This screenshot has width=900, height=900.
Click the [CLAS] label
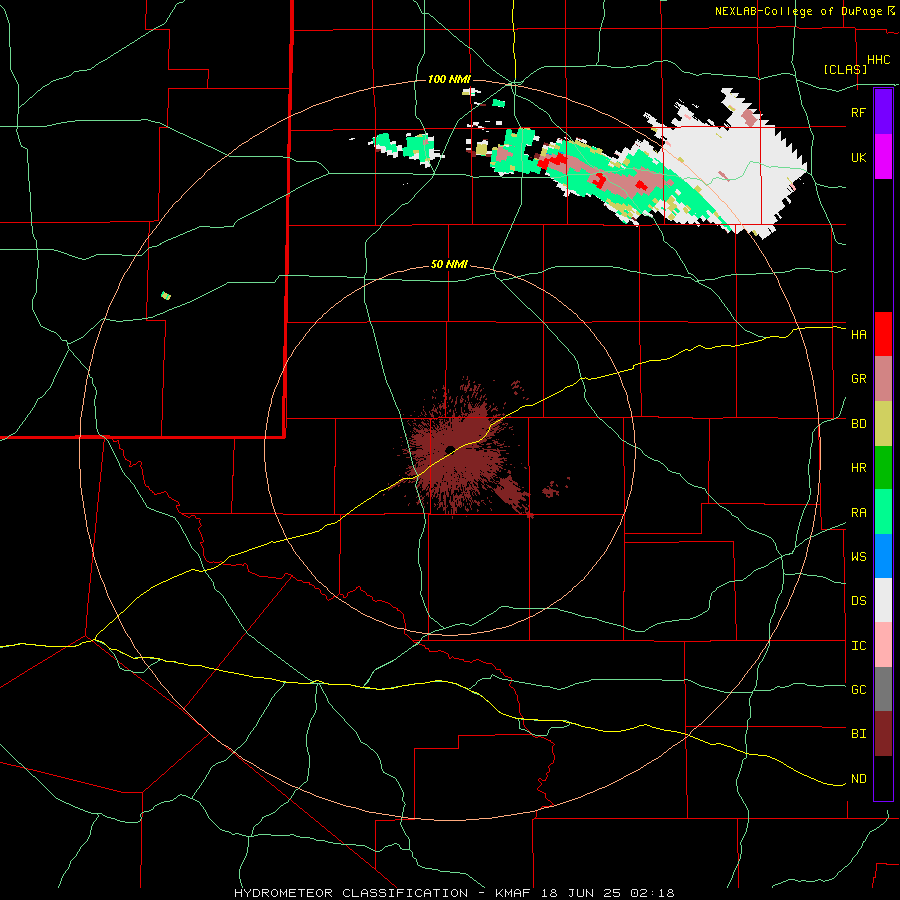point(845,69)
